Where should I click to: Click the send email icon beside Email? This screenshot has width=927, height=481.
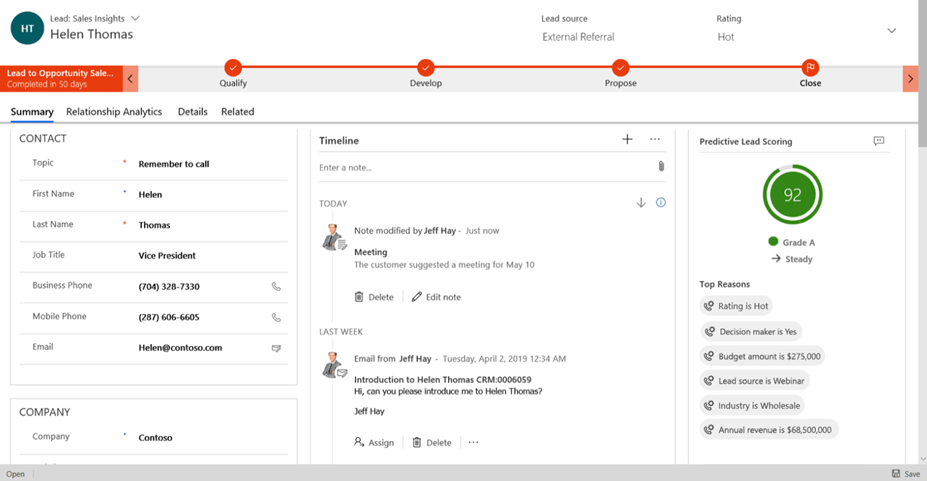point(277,348)
